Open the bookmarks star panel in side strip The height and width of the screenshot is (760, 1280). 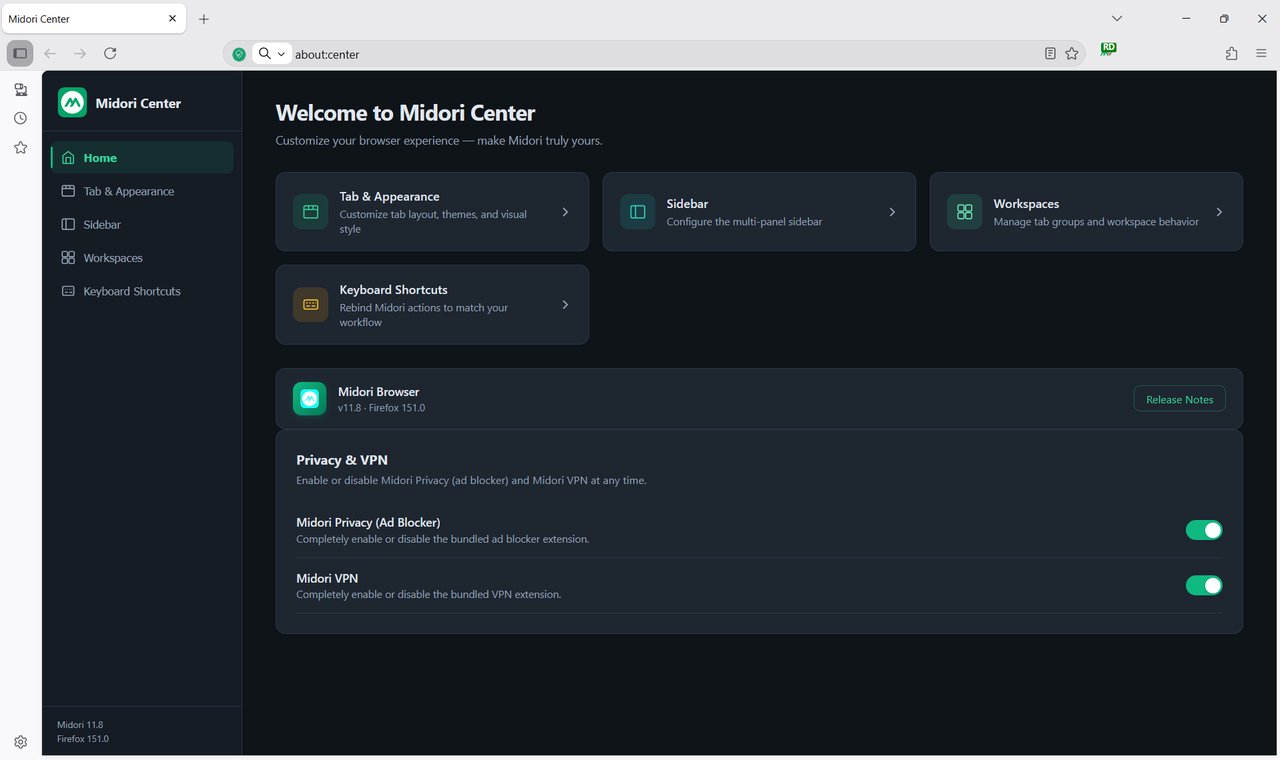20,147
